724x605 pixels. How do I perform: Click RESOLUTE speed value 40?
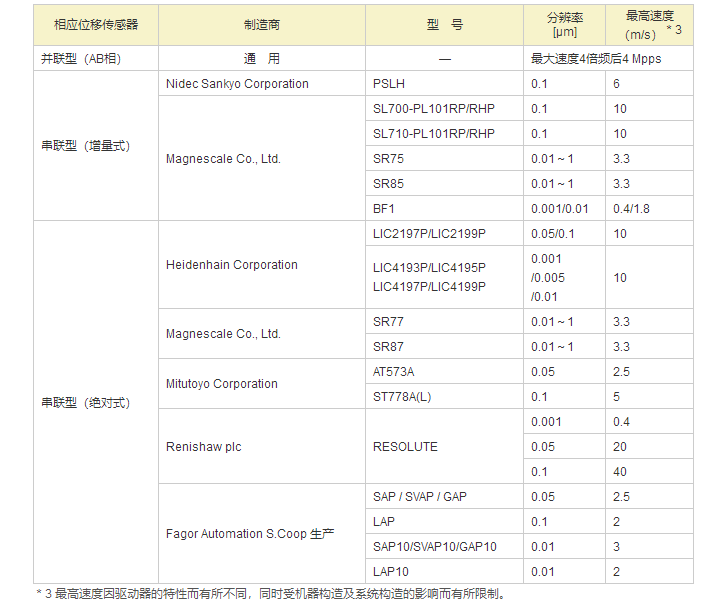tap(649, 472)
